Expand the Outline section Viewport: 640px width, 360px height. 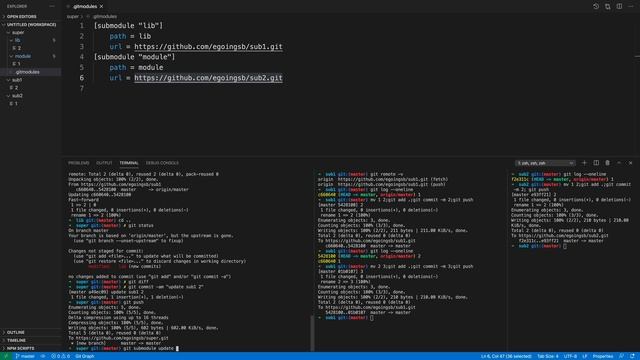point(31,332)
